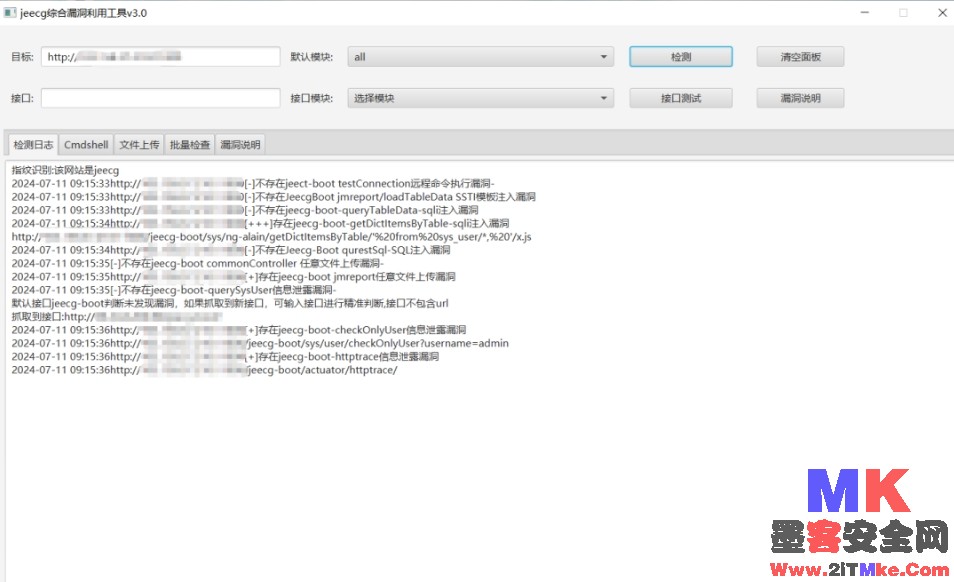Open the 默认模块 dropdown showing all
Image resolution: width=954 pixels, height=582 pixels.
(x=481, y=57)
